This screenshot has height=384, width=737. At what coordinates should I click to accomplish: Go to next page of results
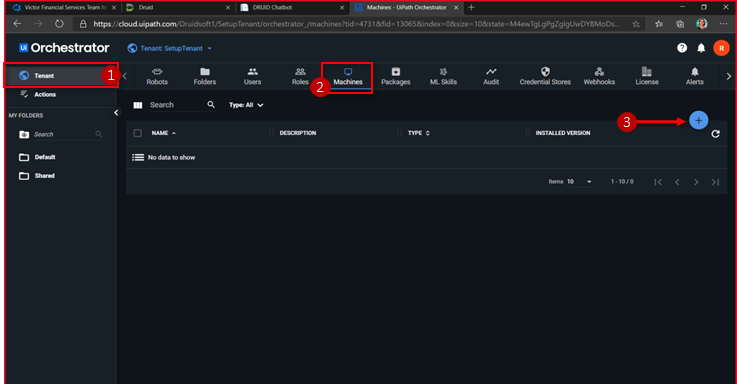(x=696, y=182)
